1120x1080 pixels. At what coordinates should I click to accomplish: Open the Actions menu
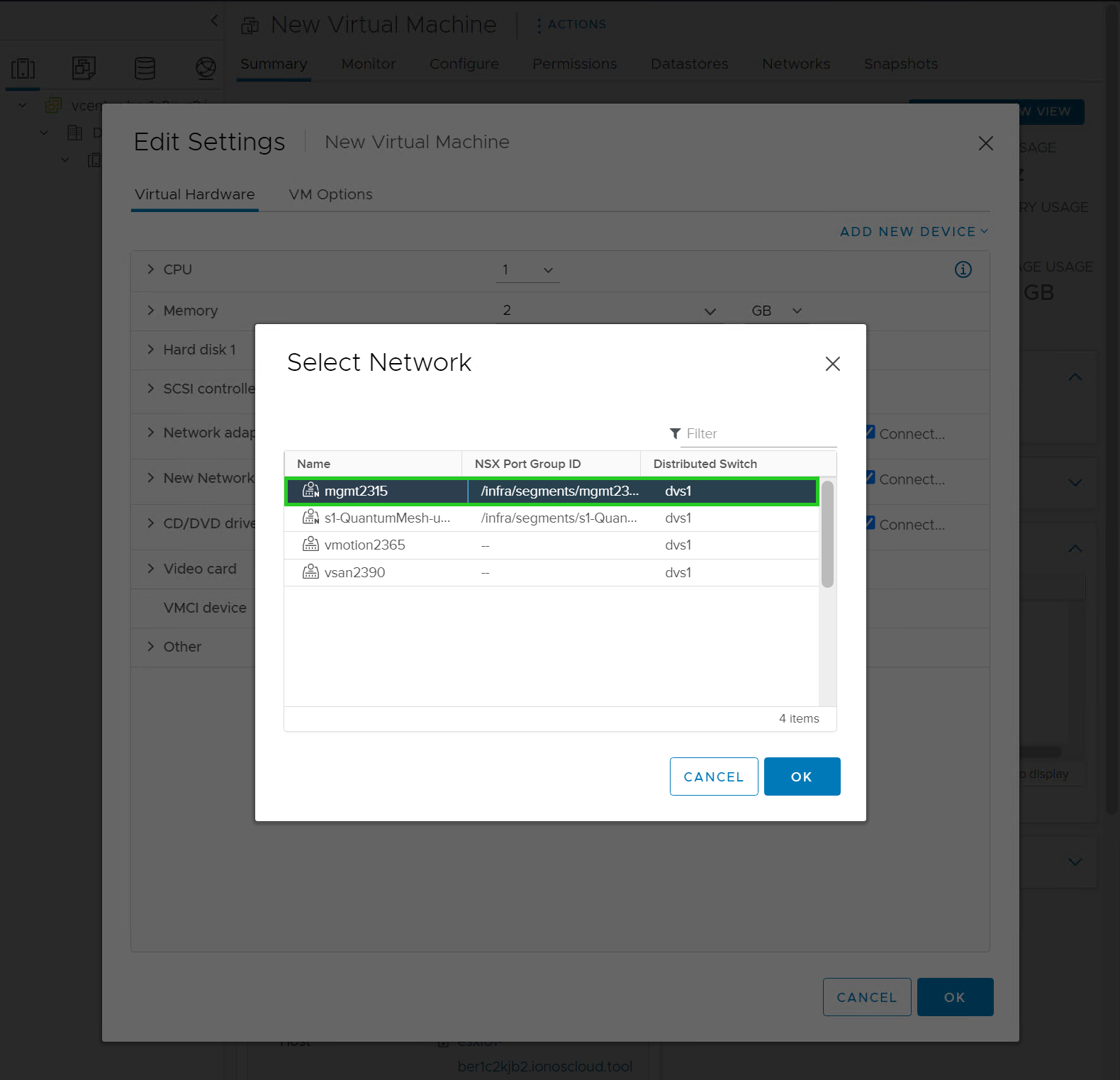pyautogui.click(x=571, y=24)
